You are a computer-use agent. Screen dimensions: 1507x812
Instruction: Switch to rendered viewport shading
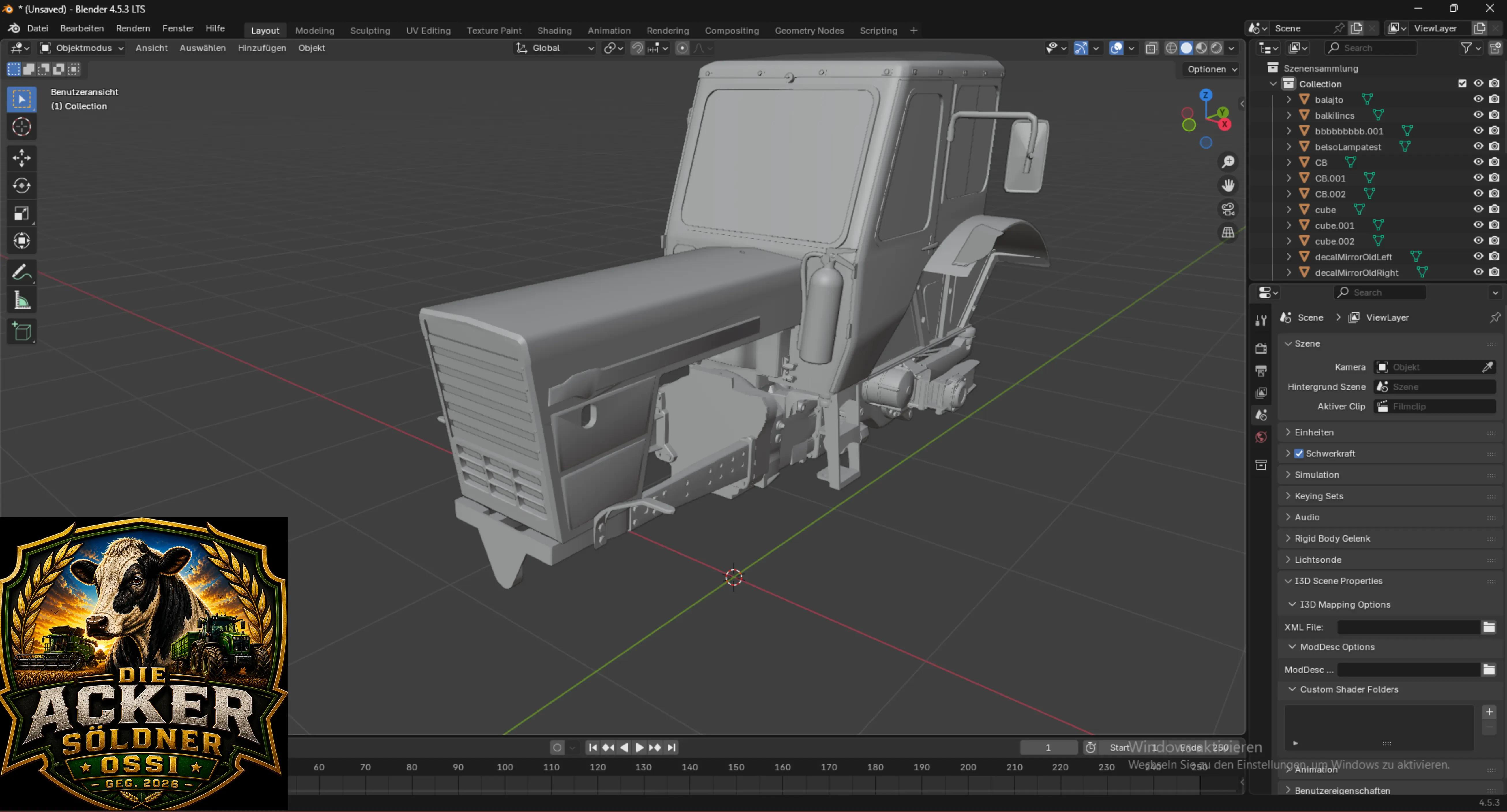[x=1217, y=48]
